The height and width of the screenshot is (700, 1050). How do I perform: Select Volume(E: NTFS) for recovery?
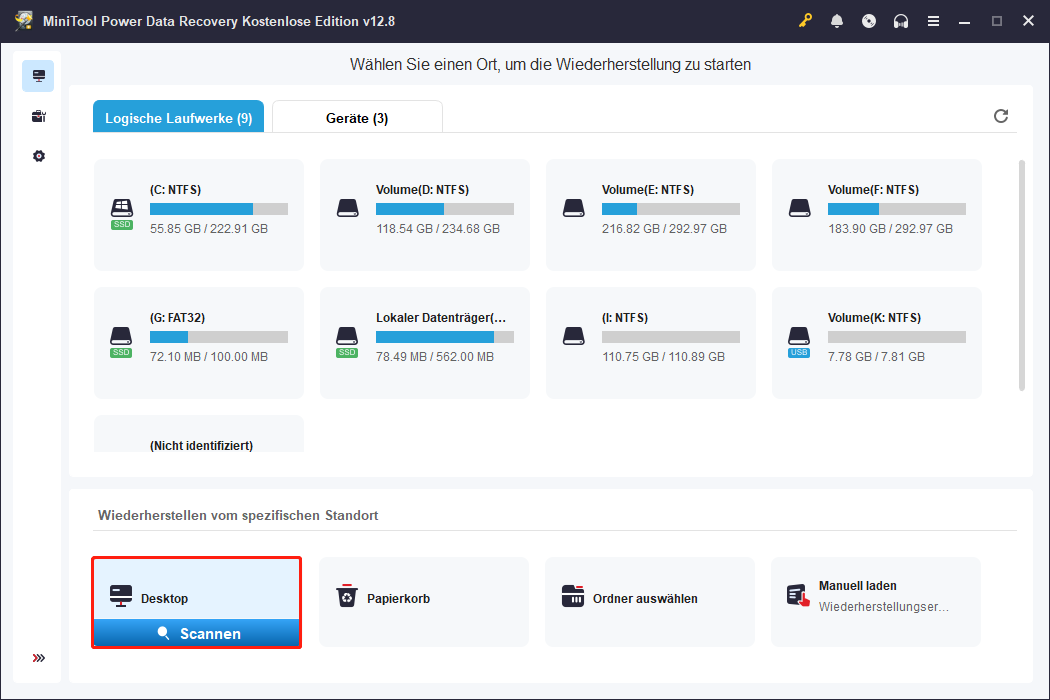650,214
